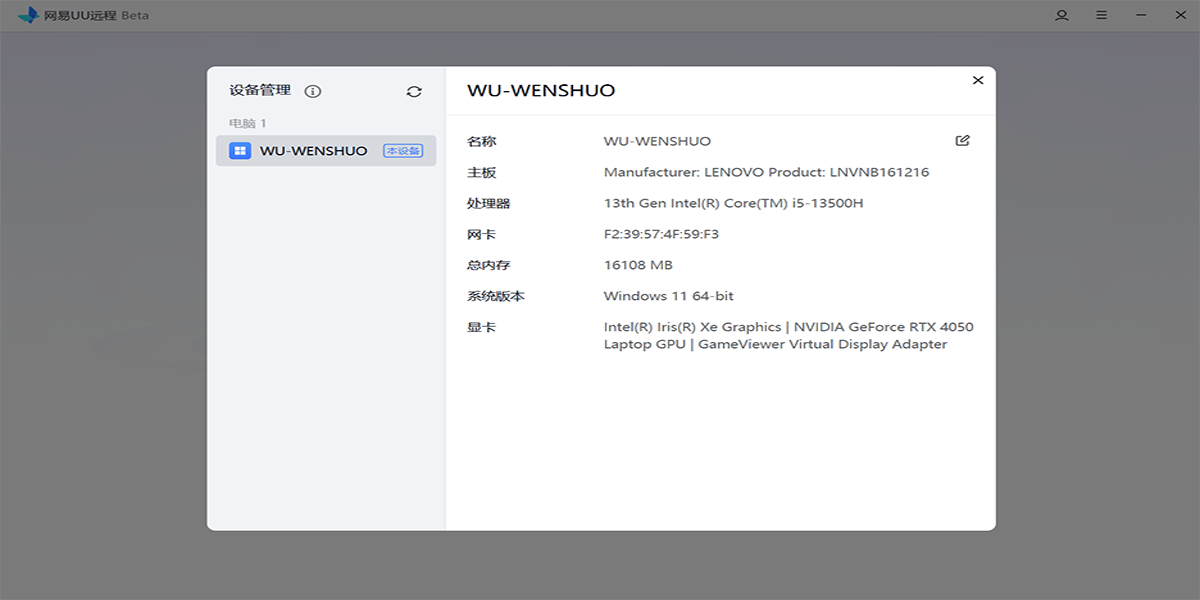Minimize the UU Remote window
1200x600 pixels.
1140,15
